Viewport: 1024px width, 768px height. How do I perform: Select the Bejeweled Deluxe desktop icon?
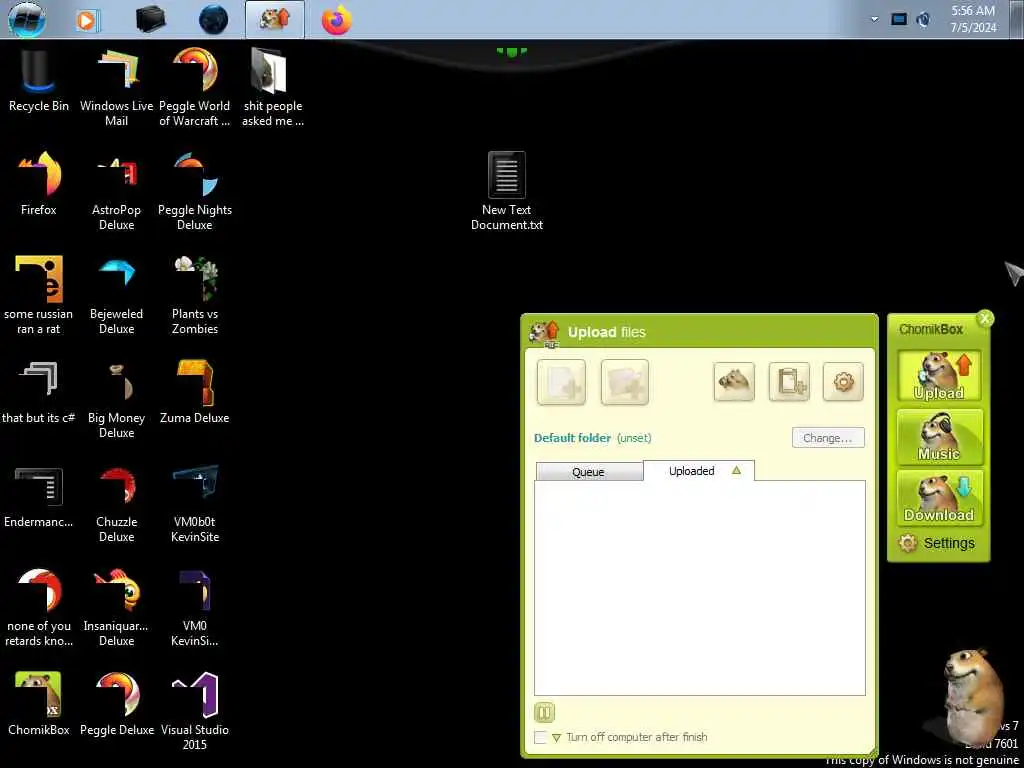pyautogui.click(x=116, y=295)
